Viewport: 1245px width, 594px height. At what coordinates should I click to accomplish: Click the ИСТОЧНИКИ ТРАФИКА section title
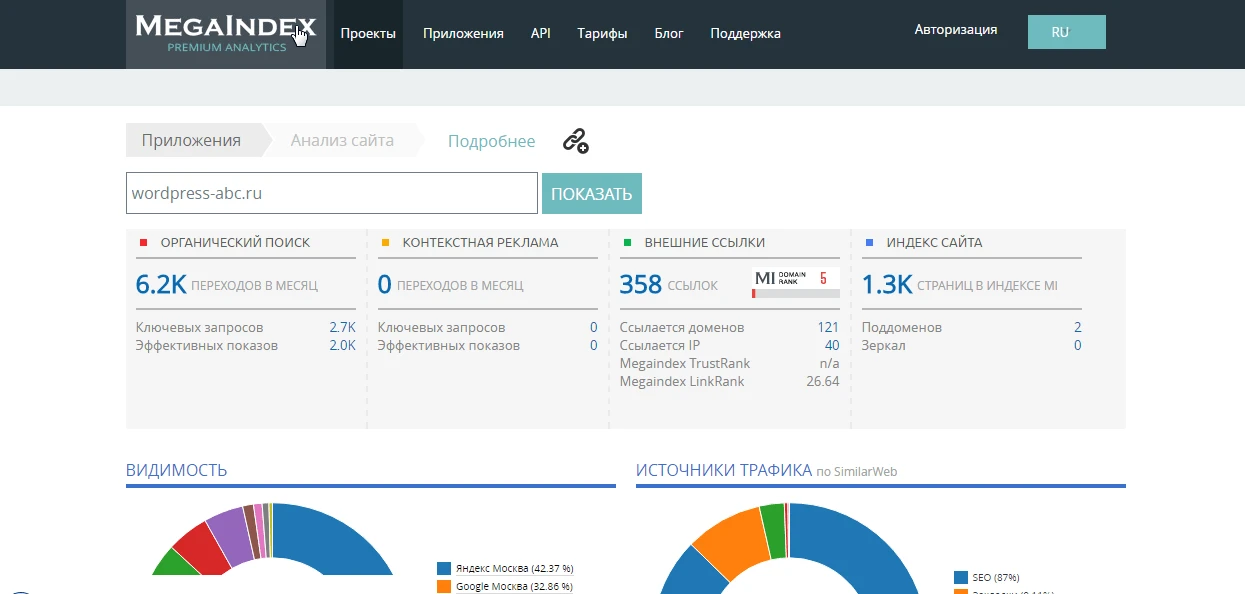pyautogui.click(x=723, y=470)
